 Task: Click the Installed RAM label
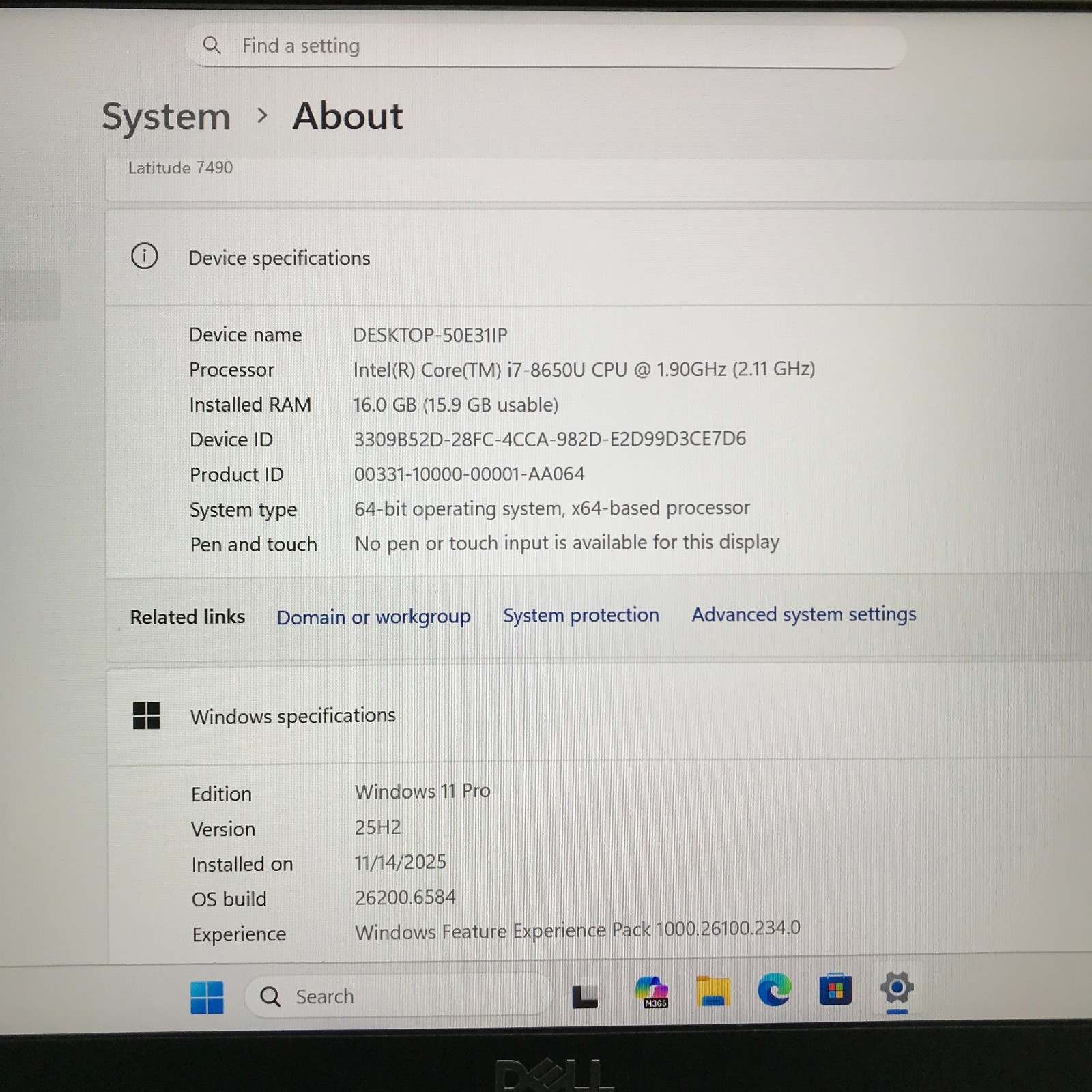[250, 405]
